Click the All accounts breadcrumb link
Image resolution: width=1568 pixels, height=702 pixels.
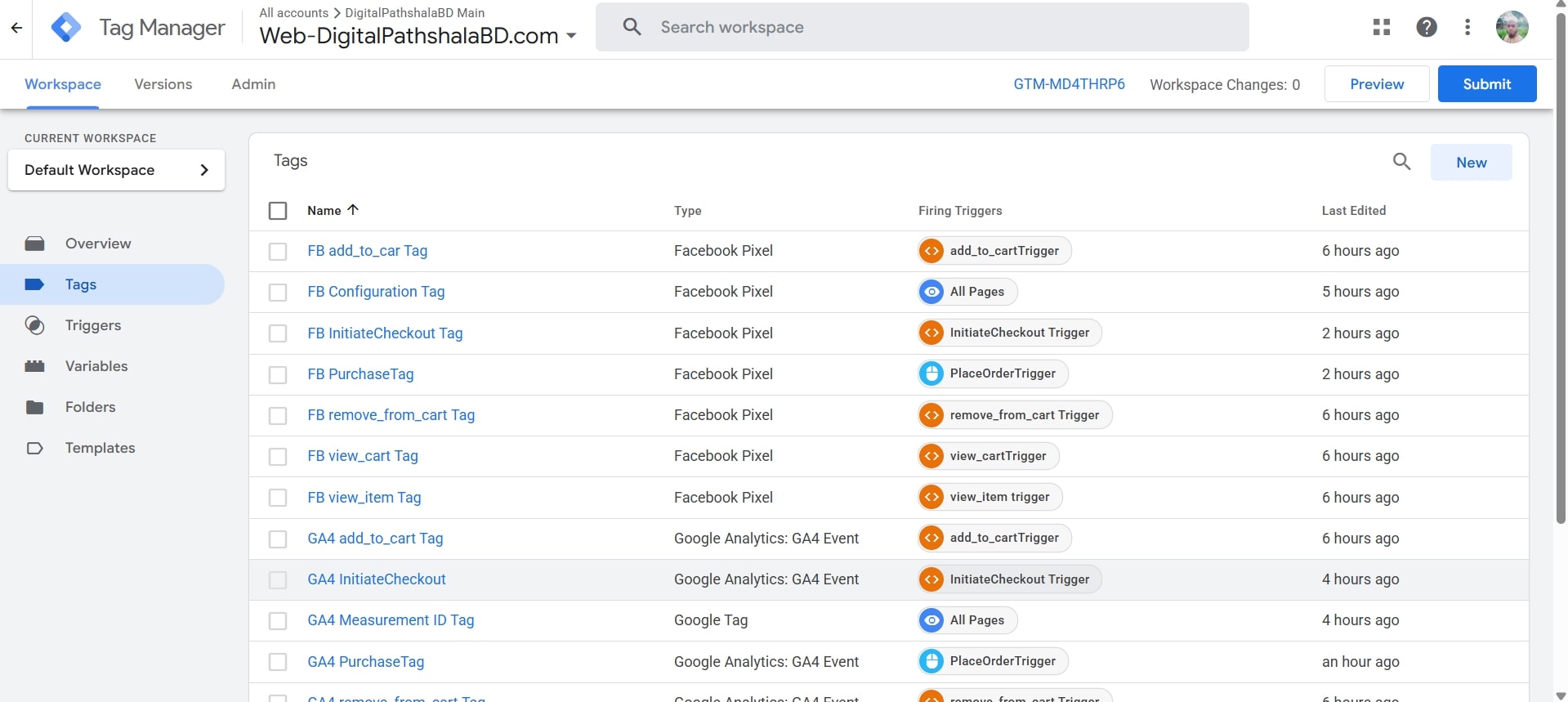pyautogui.click(x=293, y=13)
